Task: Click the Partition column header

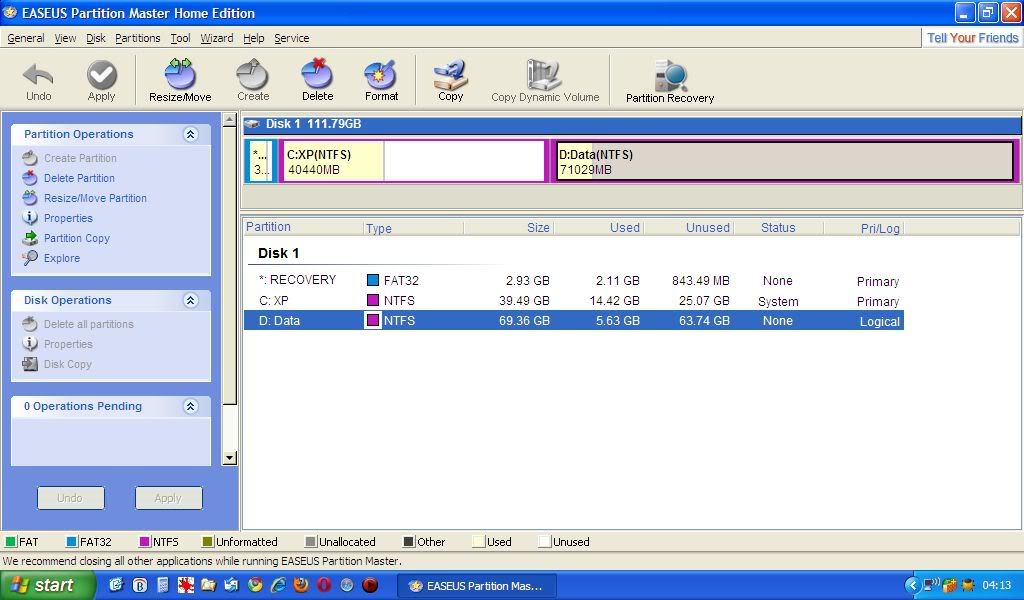Action: pyautogui.click(x=303, y=227)
